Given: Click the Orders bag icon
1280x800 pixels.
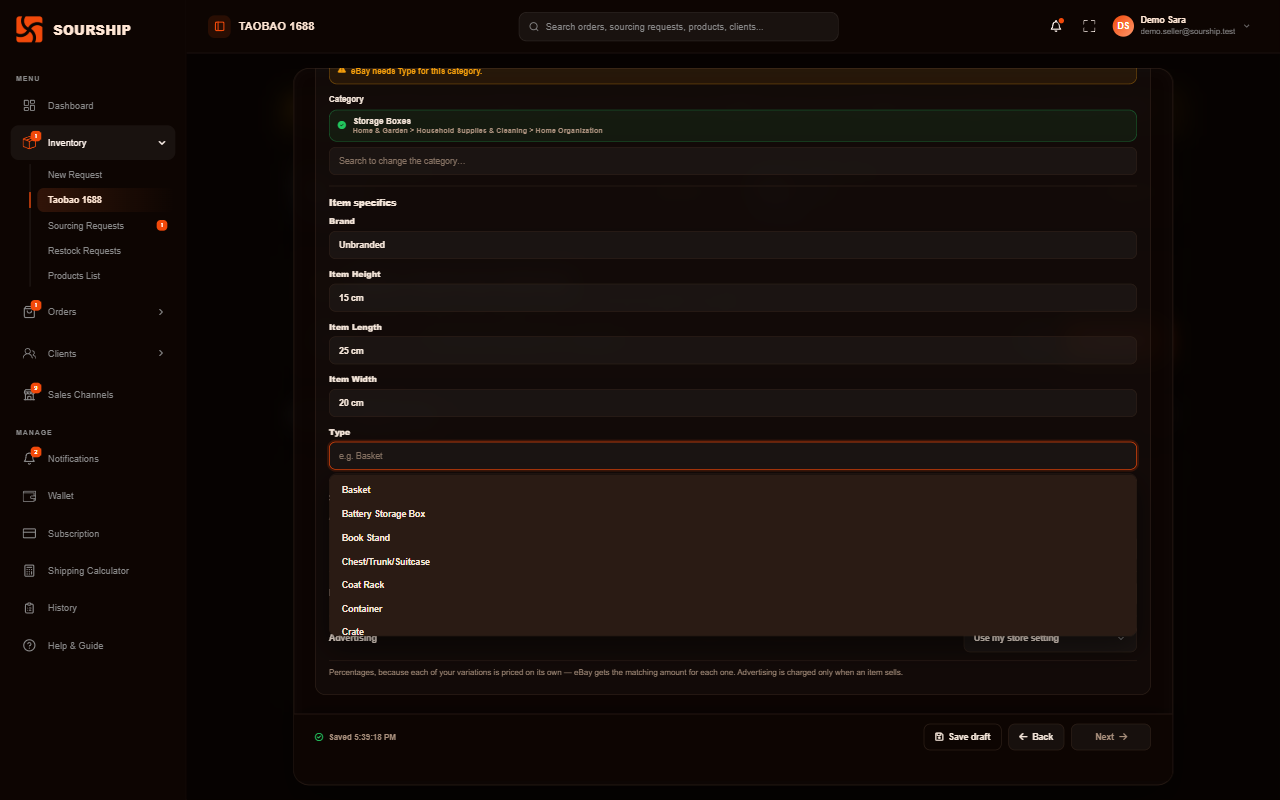Looking at the screenshot, I should [29, 312].
